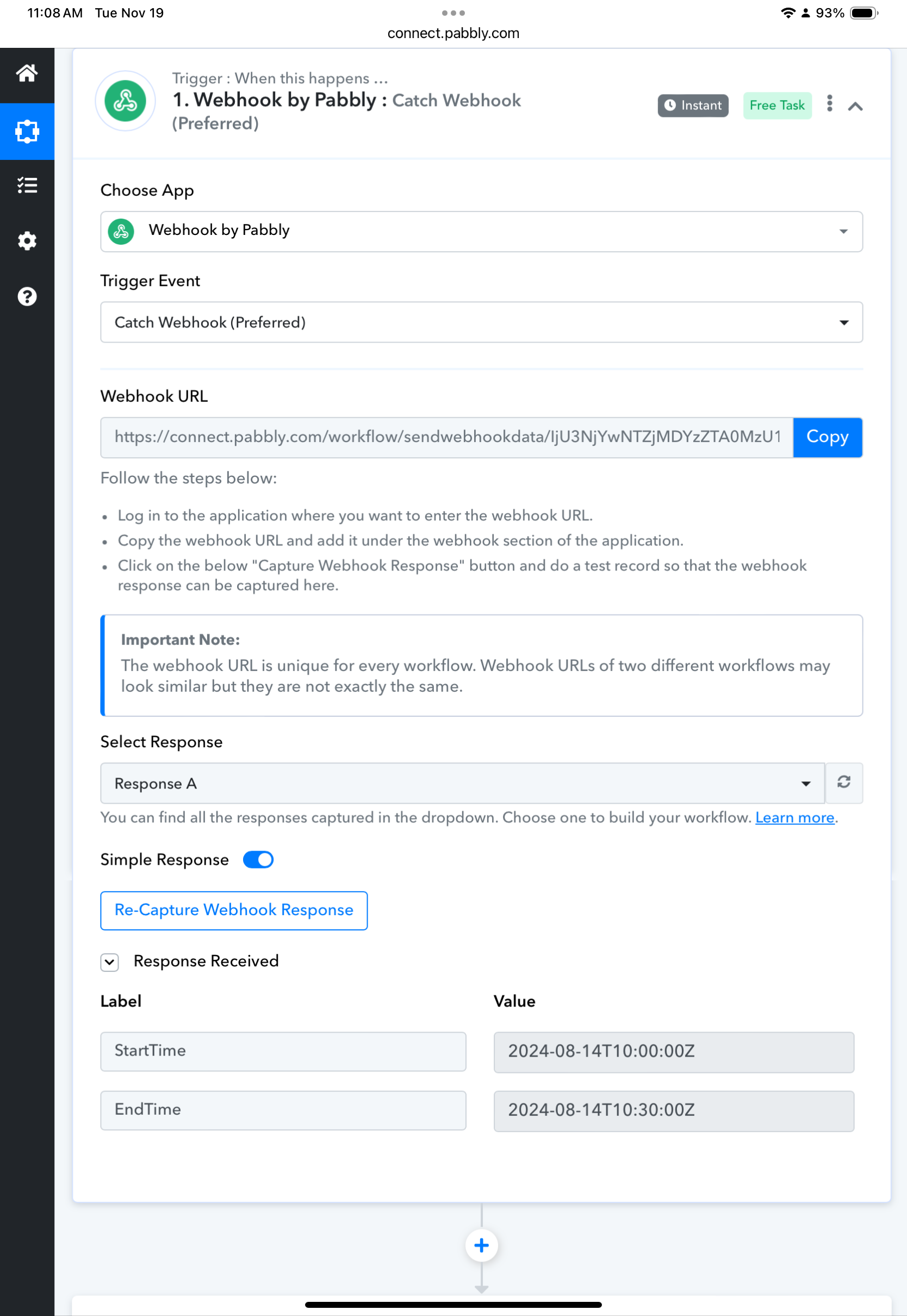Viewport: 907px width, 1316px height.
Task: Open the Workflows puzzle icon in sidebar
Action: click(27, 131)
